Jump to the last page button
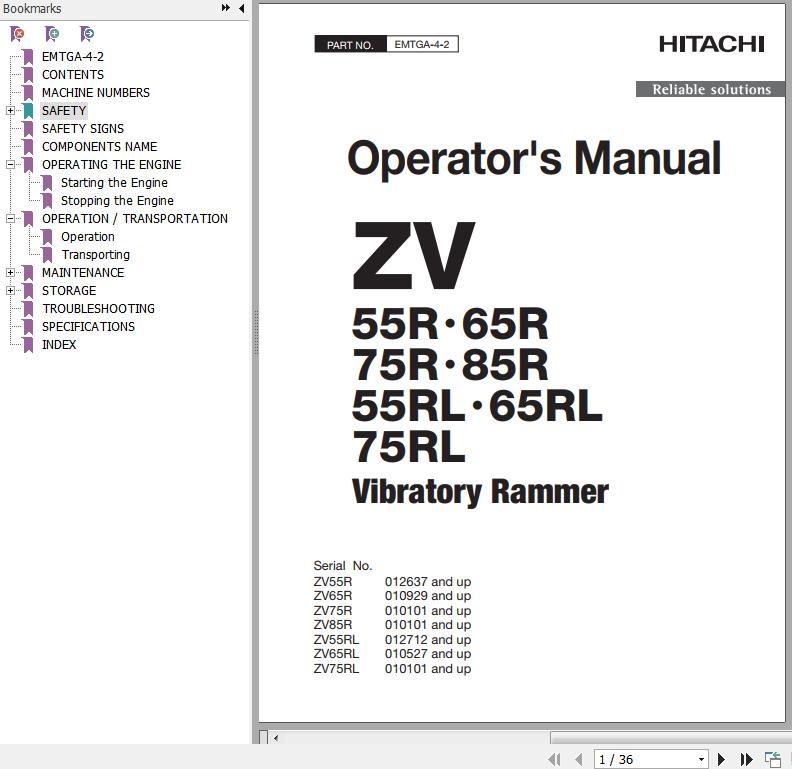This screenshot has width=792, height=769. click(746, 759)
